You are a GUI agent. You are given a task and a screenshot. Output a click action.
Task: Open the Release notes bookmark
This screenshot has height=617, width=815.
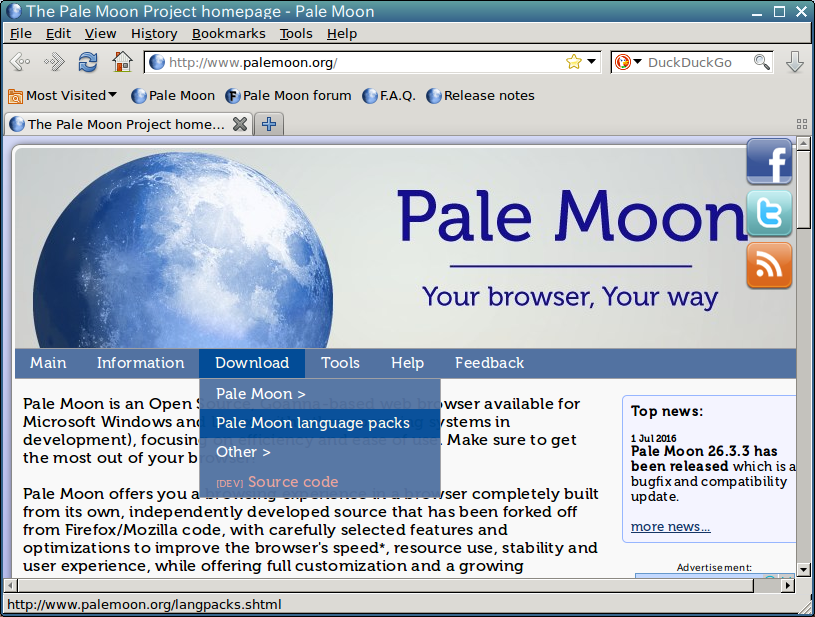click(480, 96)
